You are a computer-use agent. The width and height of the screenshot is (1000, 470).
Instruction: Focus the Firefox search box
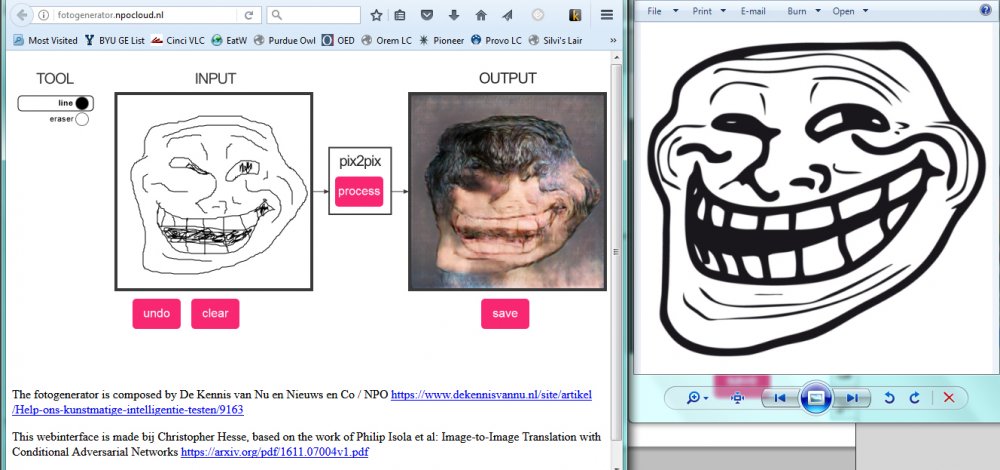pos(314,15)
